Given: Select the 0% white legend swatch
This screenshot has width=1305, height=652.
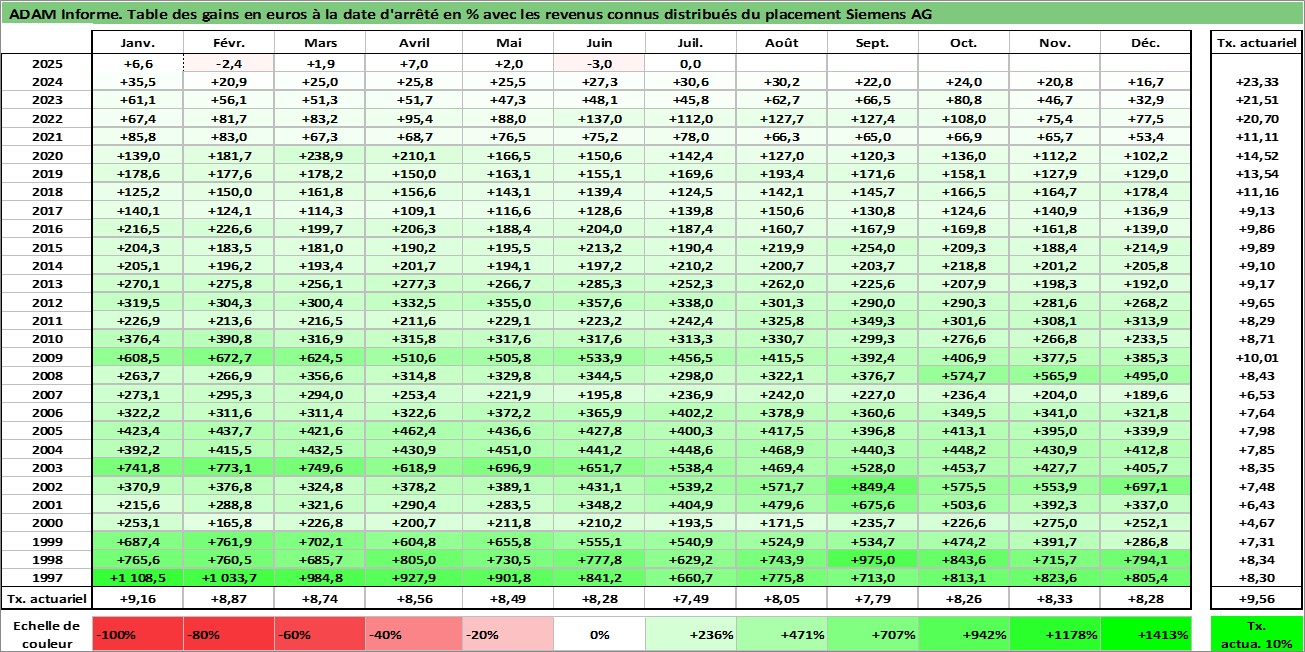Looking at the screenshot, I should coord(599,634).
